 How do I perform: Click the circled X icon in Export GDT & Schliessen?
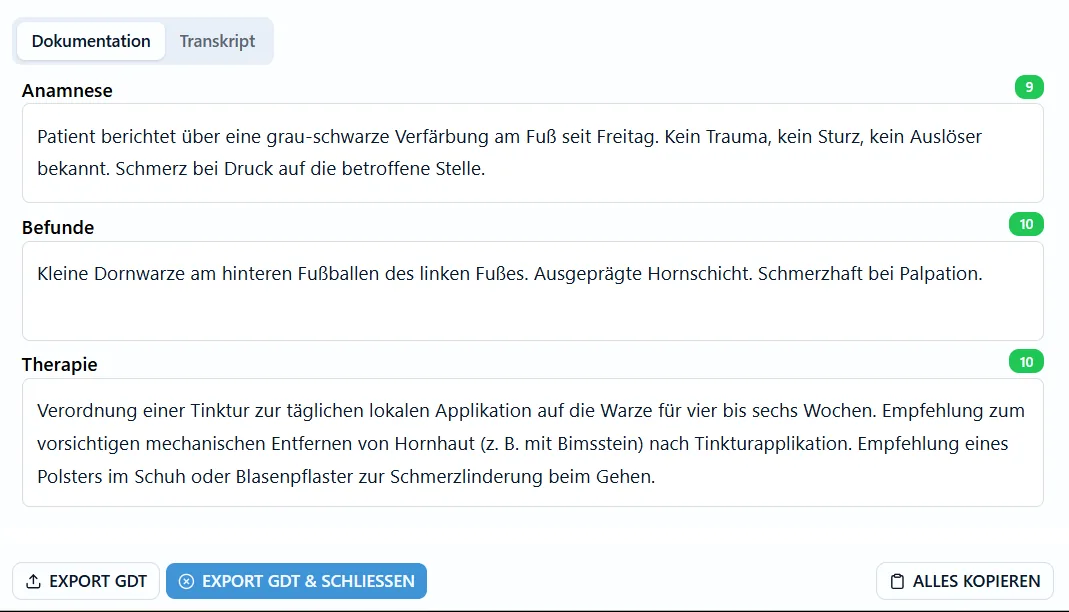tap(186, 581)
